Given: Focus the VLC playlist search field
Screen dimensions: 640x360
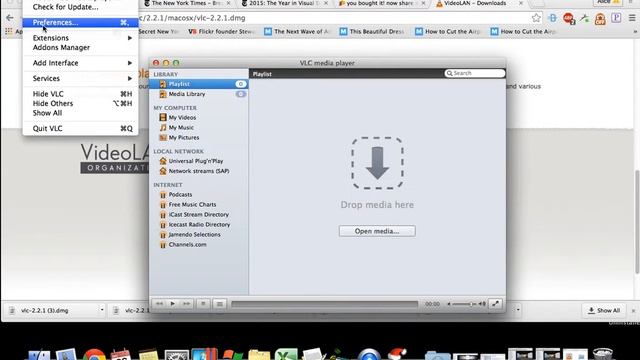Looking at the screenshot, I should [x=475, y=73].
